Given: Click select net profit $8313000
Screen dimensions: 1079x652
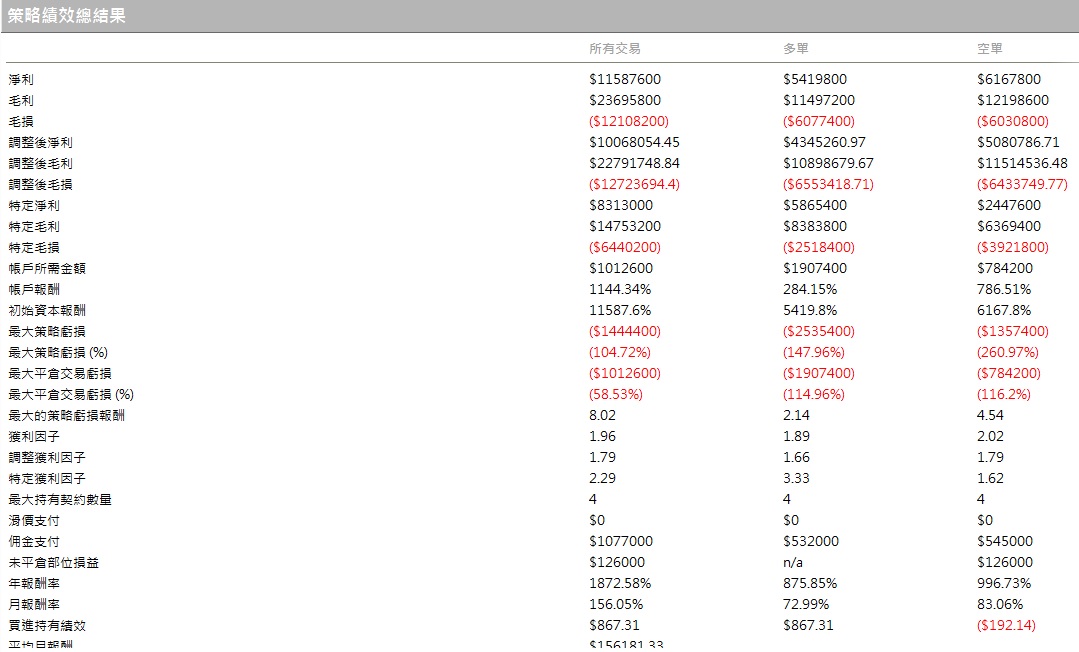Looking at the screenshot, I should [621, 205].
